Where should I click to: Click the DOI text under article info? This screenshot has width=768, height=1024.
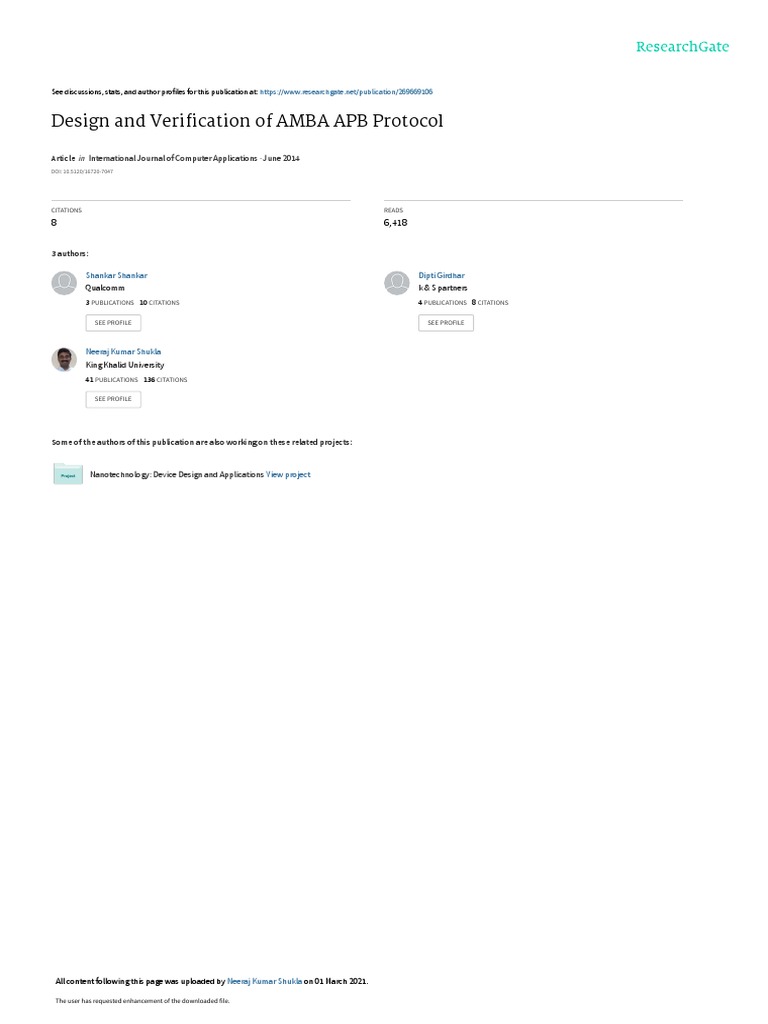coord(82,172)
